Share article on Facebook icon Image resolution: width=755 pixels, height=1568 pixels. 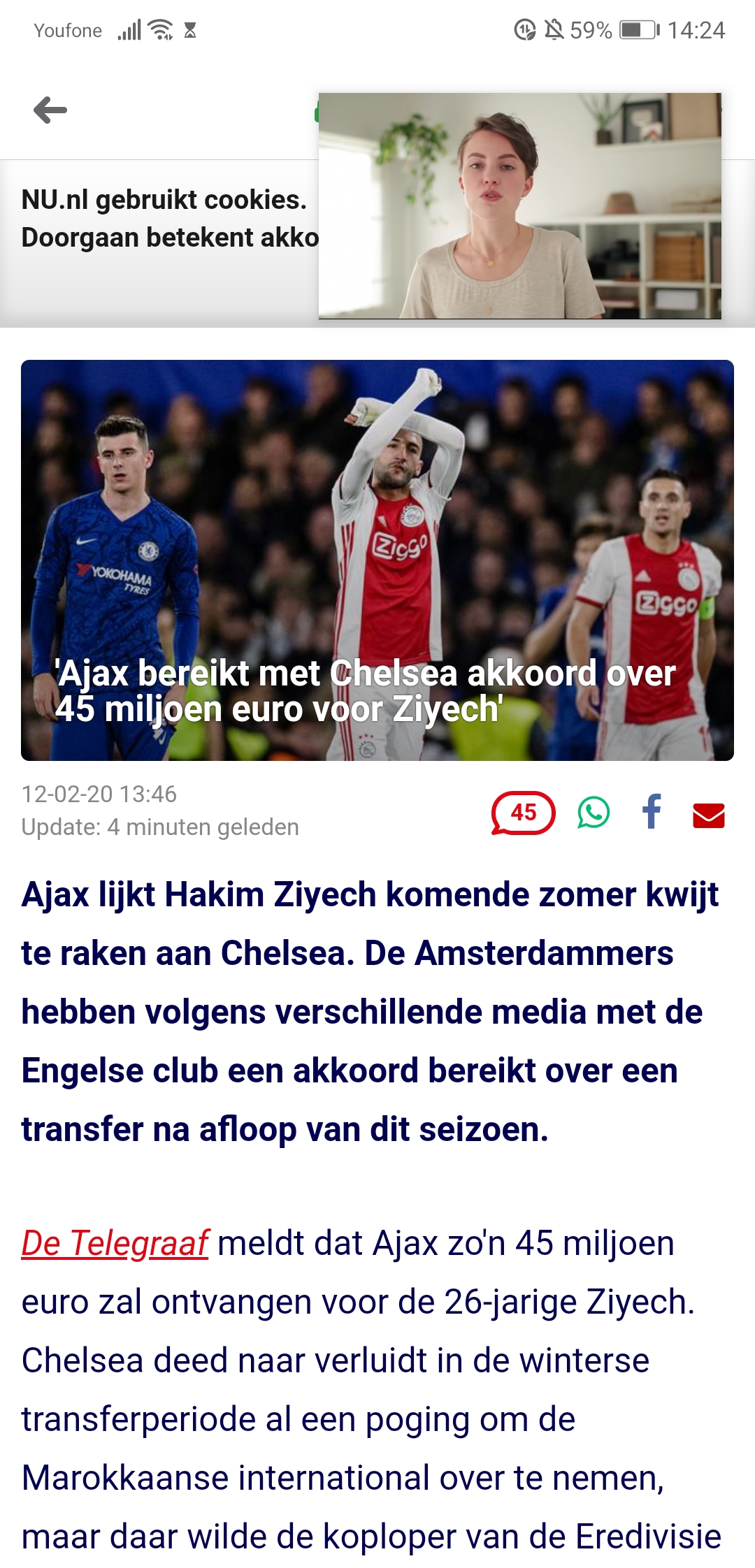click(x=652, y=811)
